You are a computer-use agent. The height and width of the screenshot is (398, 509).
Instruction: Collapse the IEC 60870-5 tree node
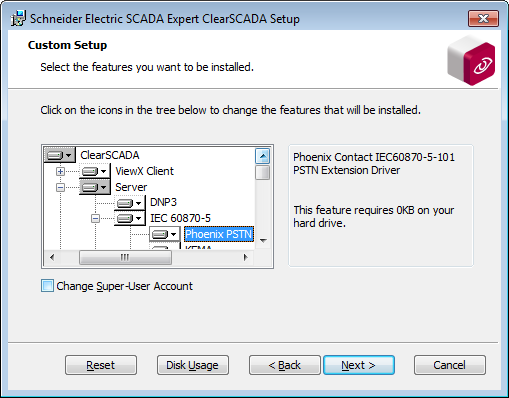[x=95, y=219]
